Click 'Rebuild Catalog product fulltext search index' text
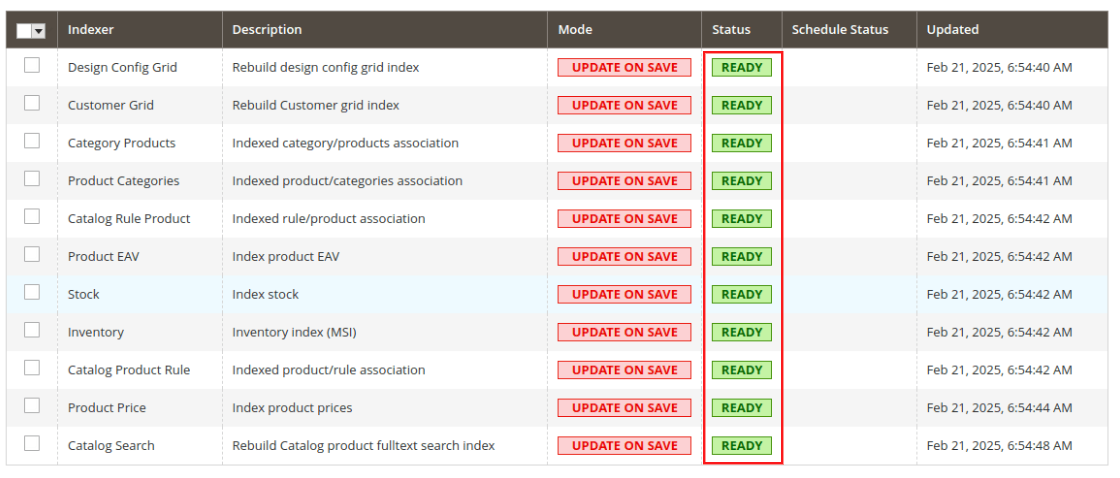The image size is (1120, 478). (x=364, y=446)
